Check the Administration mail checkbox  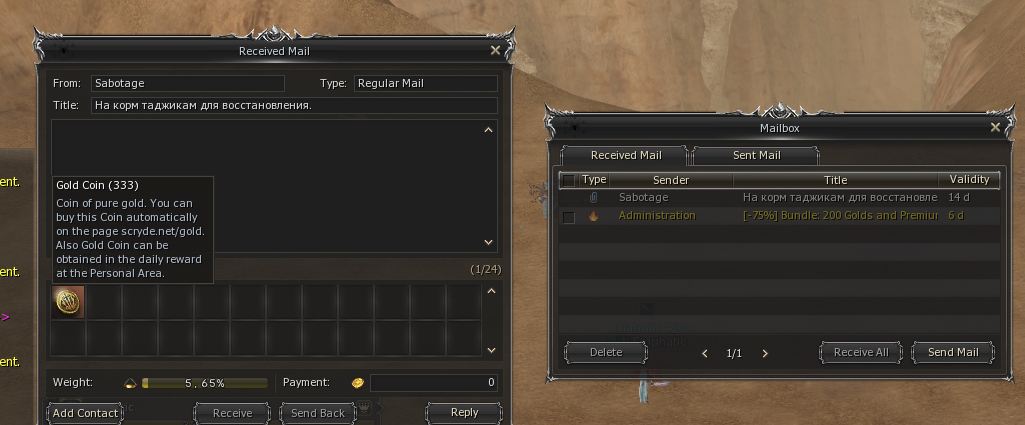pos(569,217)
